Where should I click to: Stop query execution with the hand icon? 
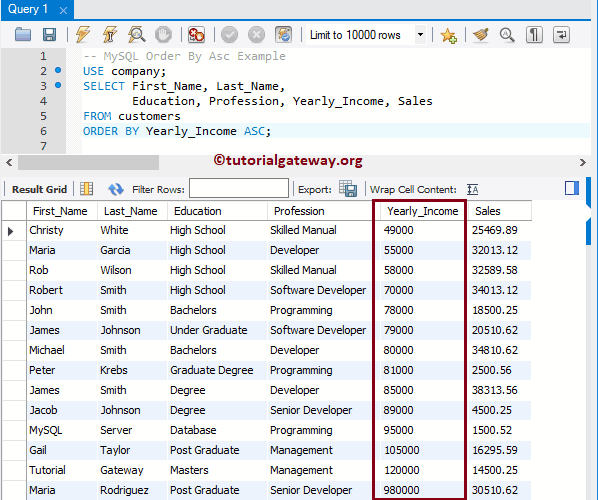[x=163, y=35]
